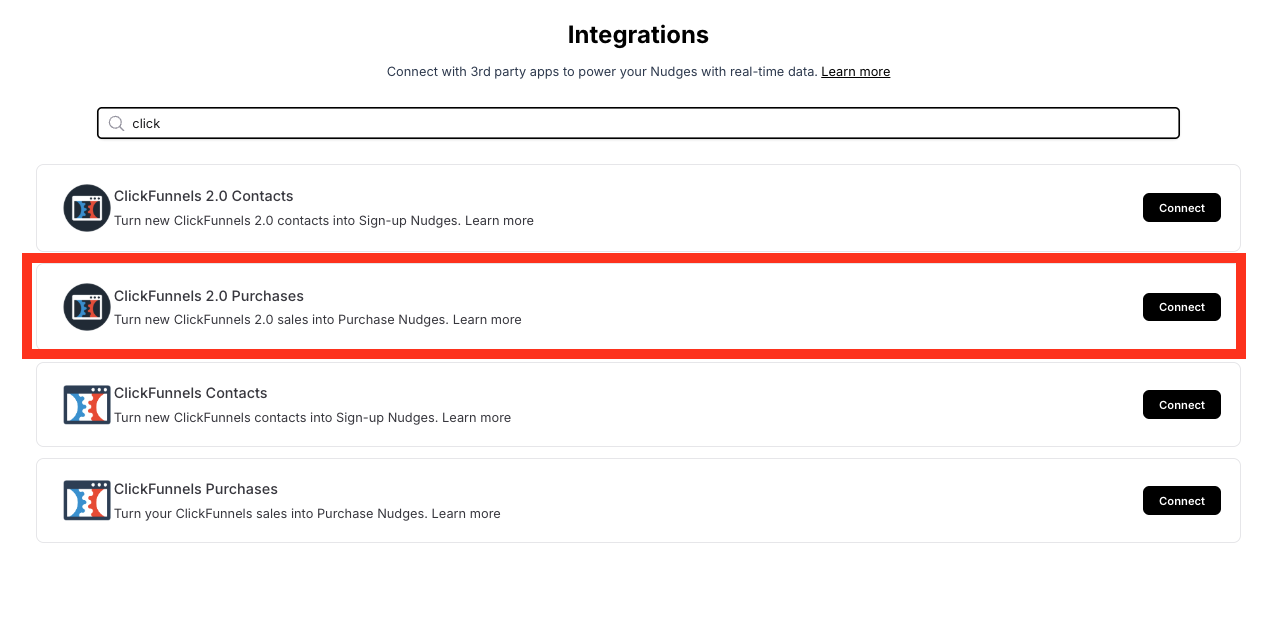1284x633 pixels.
Task: Click ClickFunnels Contacts logo icon
Action: click(87, 405)
